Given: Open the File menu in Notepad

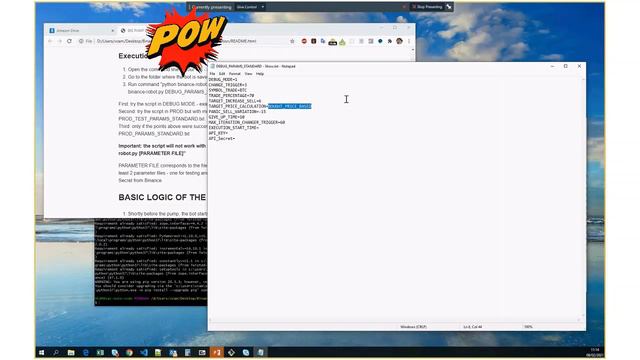Looking at the screenshot, I should point(212,74).
